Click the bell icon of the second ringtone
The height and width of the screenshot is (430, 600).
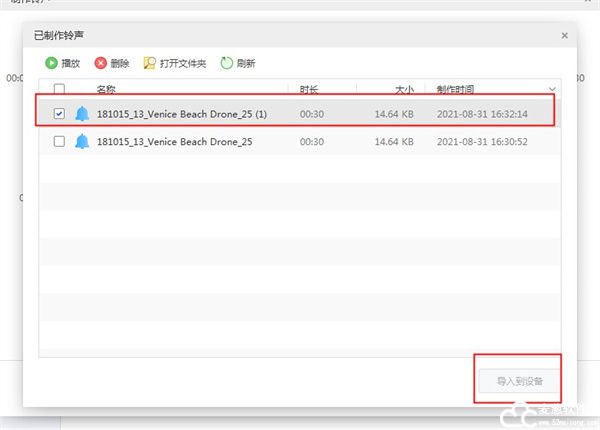tap(82, 142)
